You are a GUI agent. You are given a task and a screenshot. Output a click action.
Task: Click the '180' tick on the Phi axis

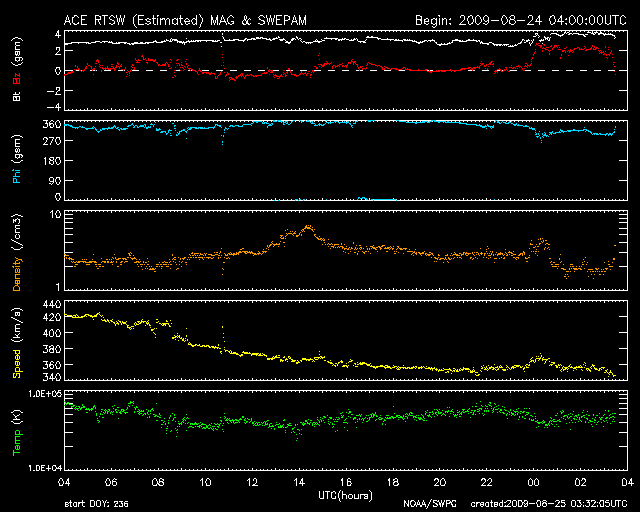click(52, 161)
